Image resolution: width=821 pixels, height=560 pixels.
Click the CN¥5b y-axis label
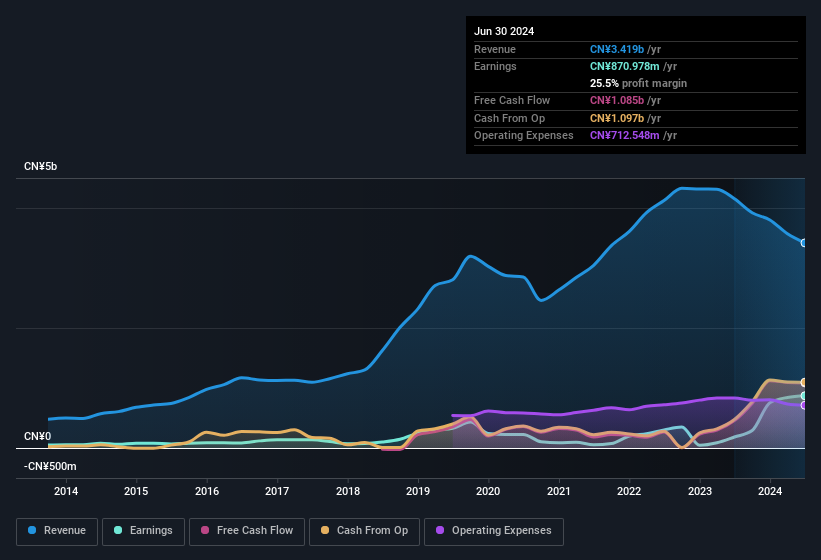40,166
